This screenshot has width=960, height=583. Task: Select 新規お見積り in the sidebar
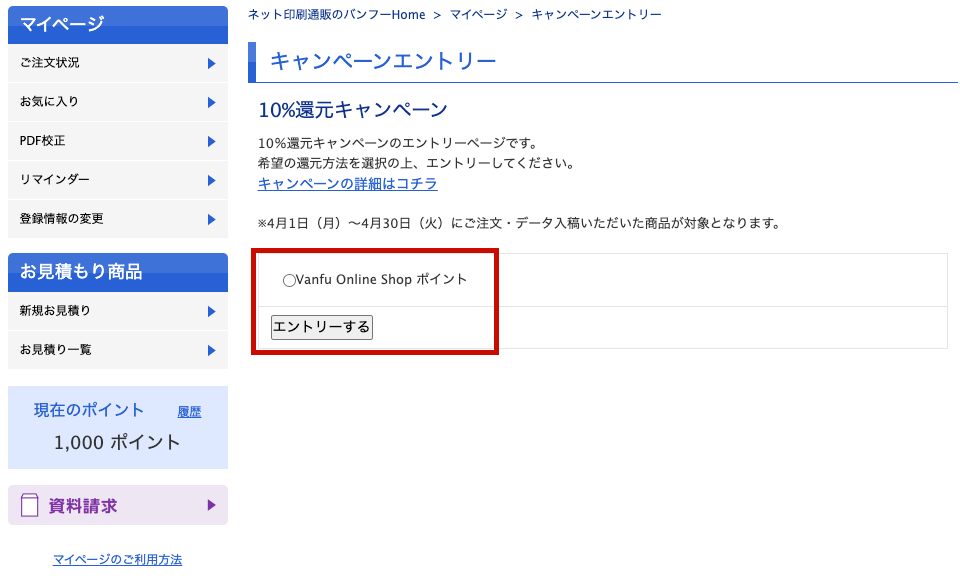[118, 311]
